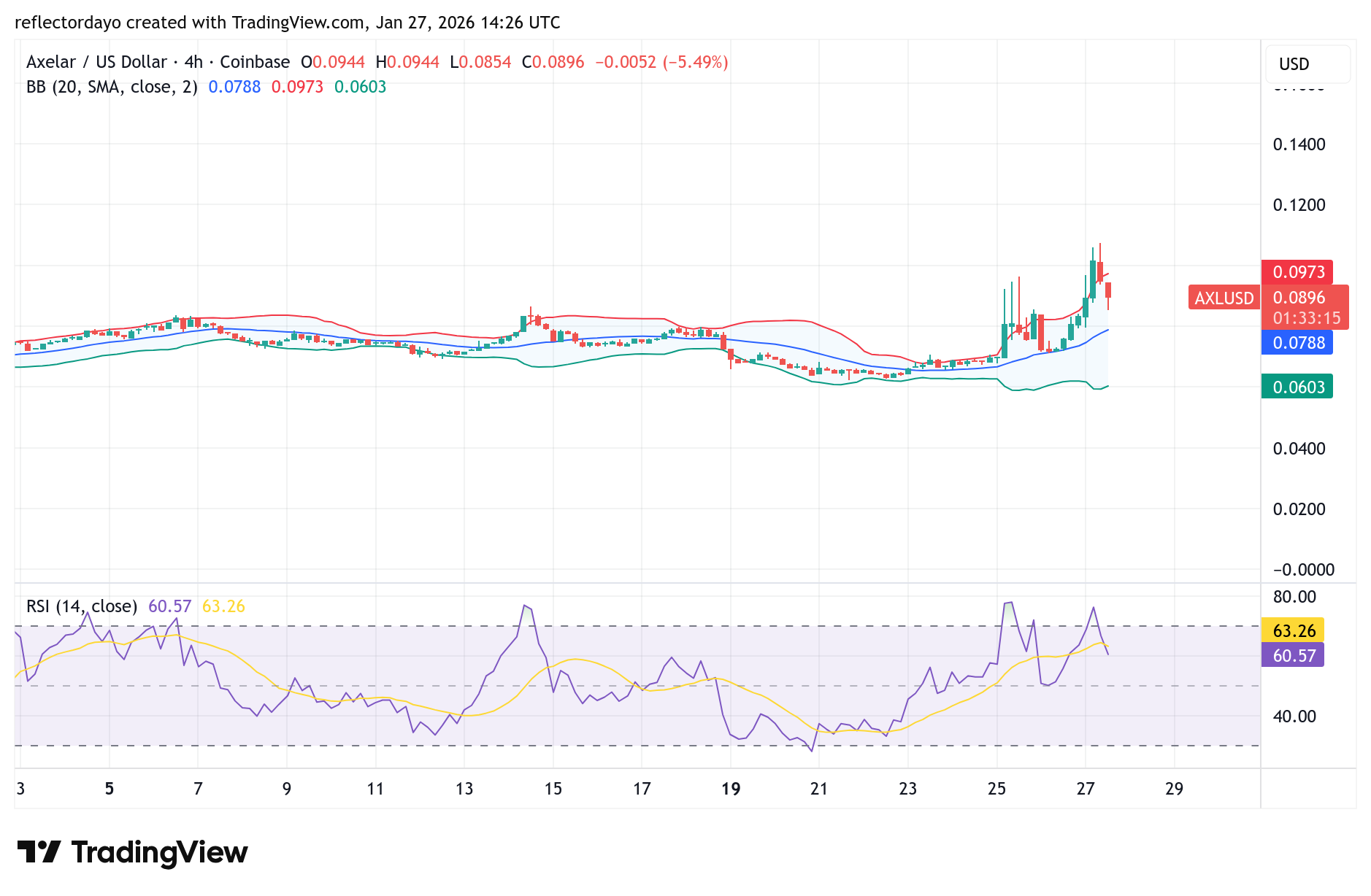Click the 0.0200 price axis level
The width and height of the screenshot is (1371, 896).
1299,509
